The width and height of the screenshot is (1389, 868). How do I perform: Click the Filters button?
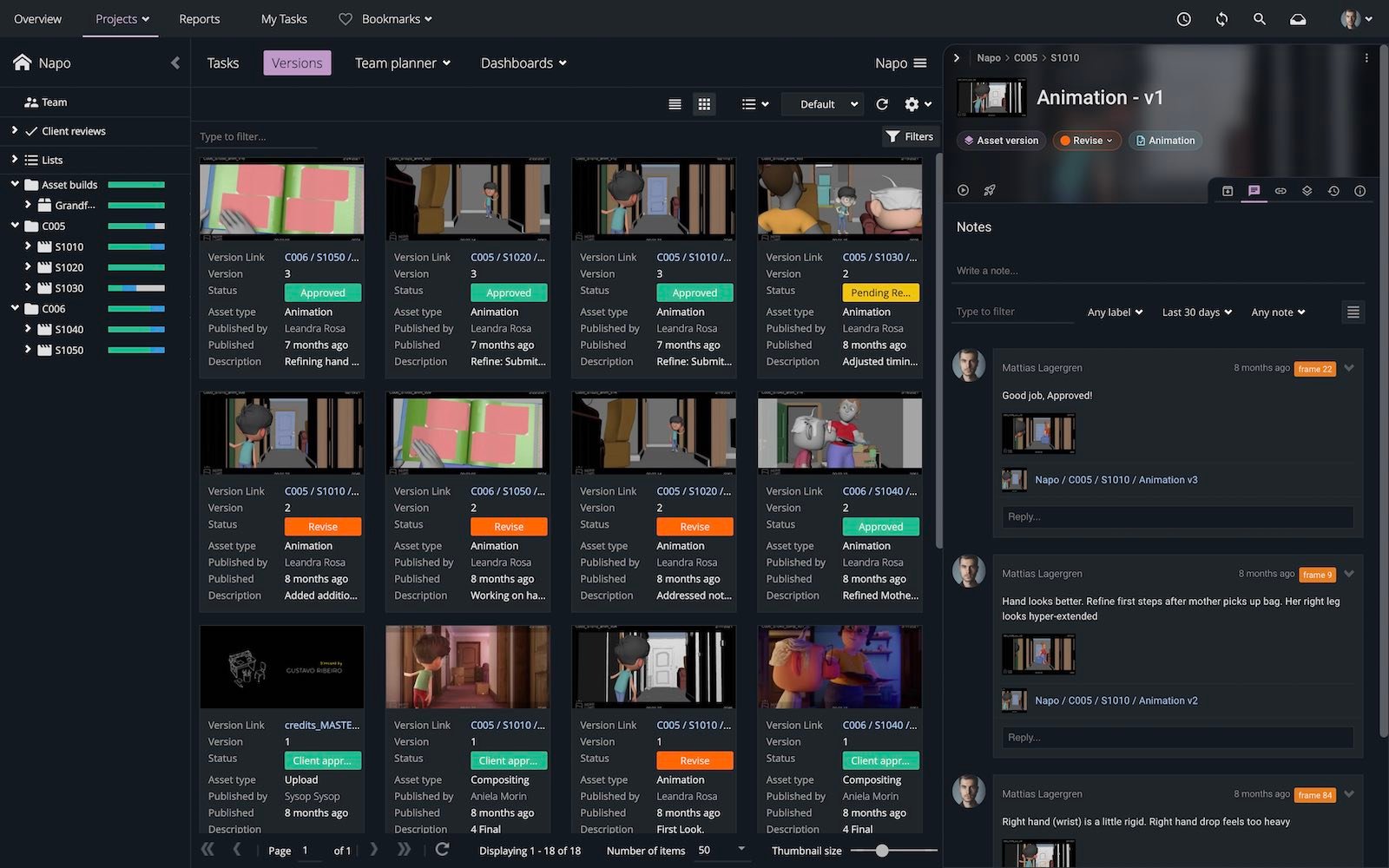(909, 136)
